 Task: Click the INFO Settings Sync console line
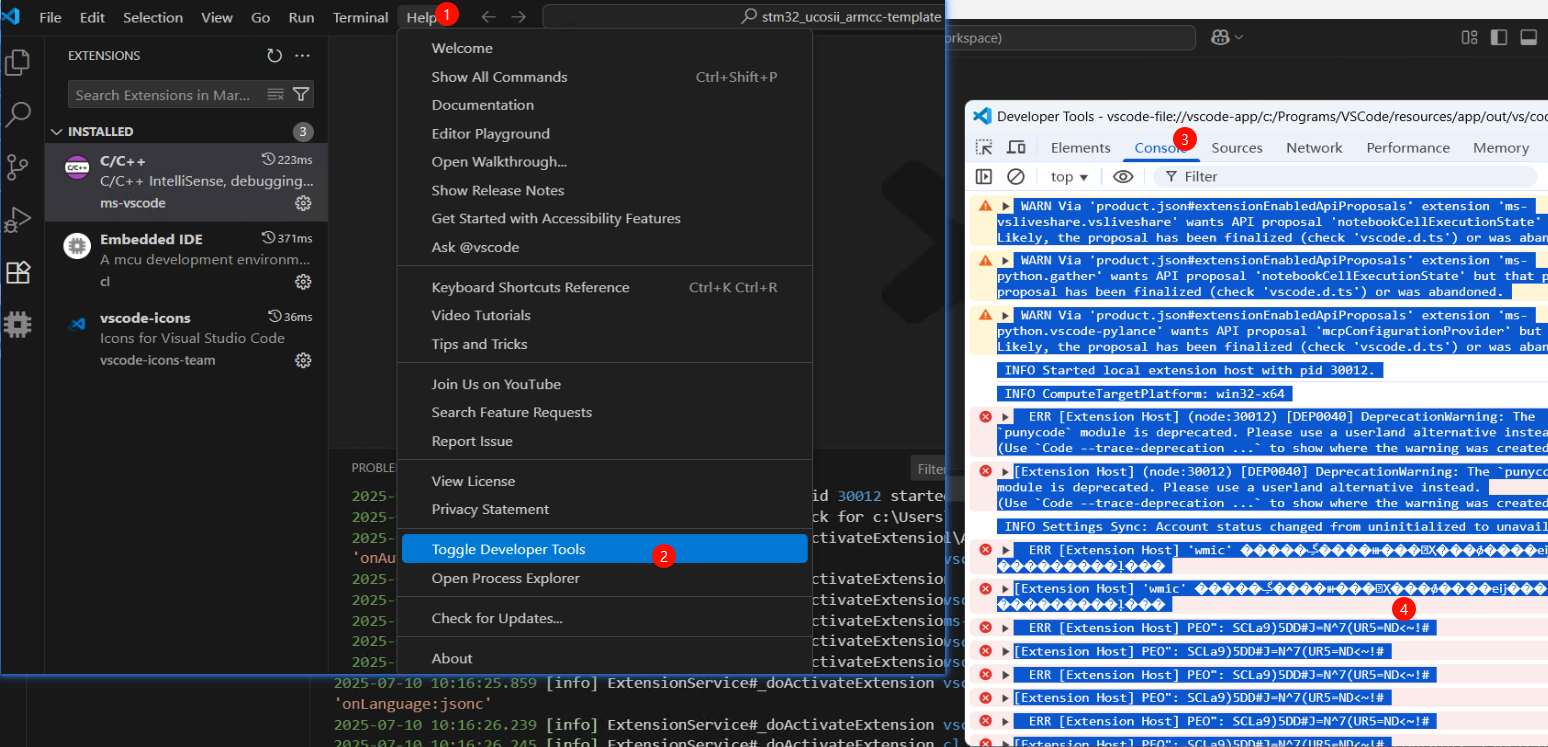point(1274,526)
